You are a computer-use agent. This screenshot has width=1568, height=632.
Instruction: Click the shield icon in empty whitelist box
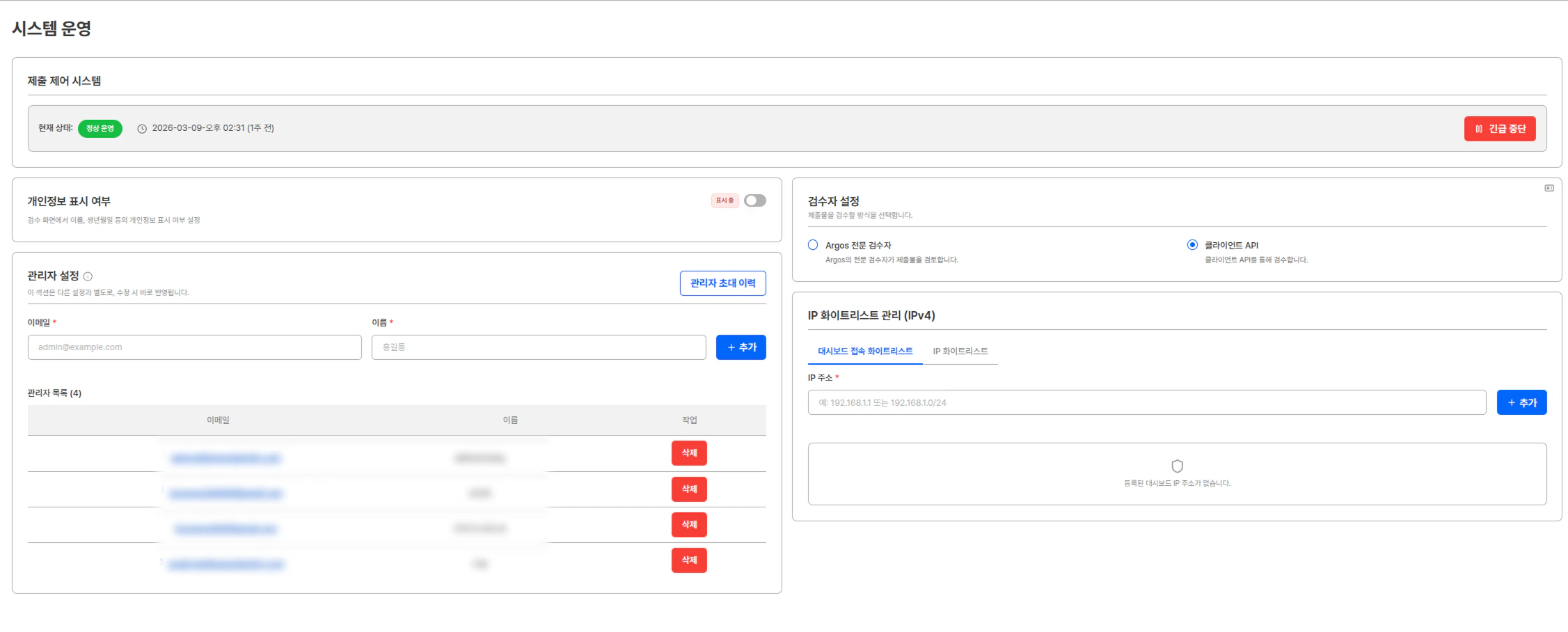pyautogui.click(x=1178, y=466)
